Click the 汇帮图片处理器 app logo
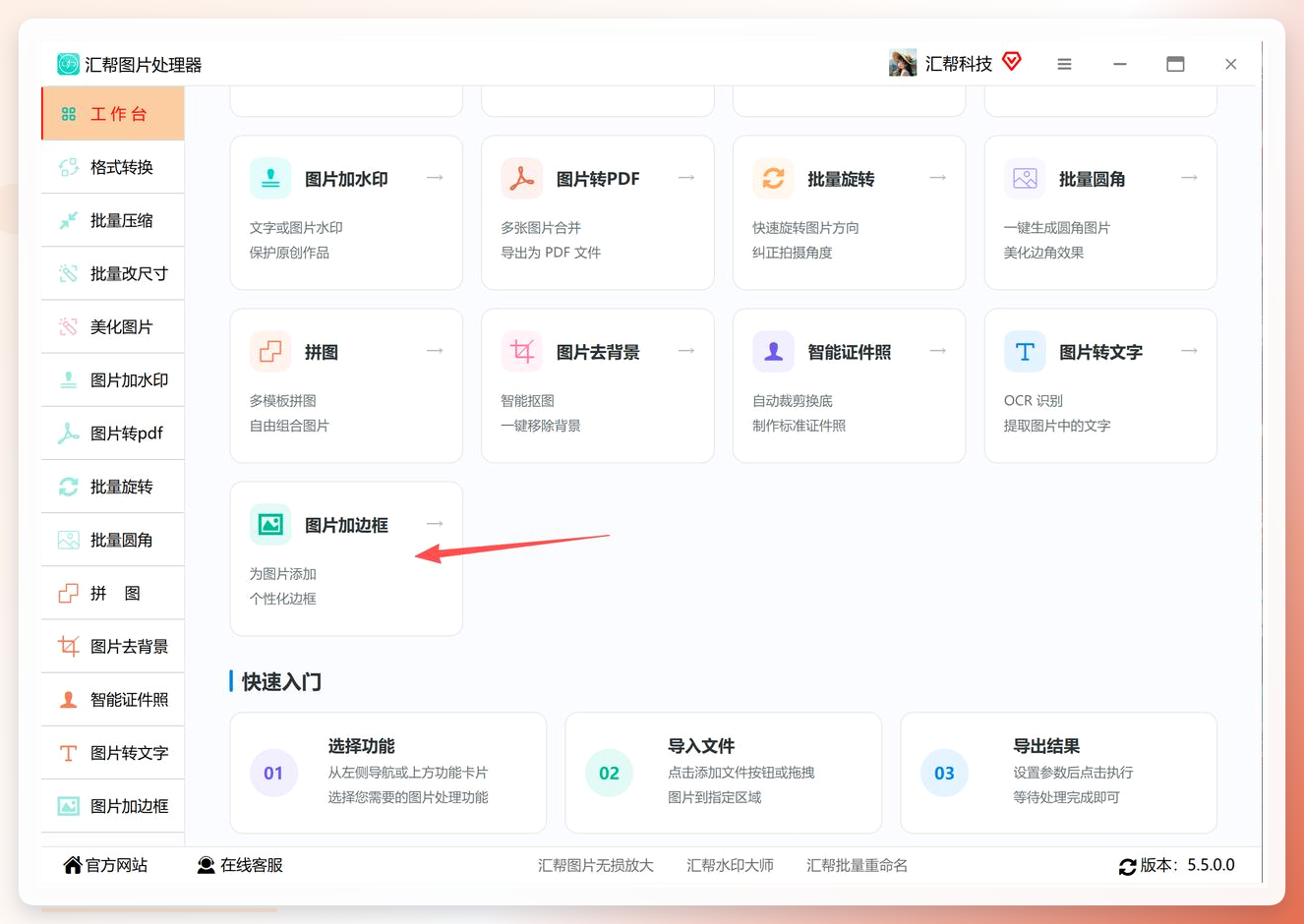This screenshot has width=1304, height=924. click(x=68, y=64)
